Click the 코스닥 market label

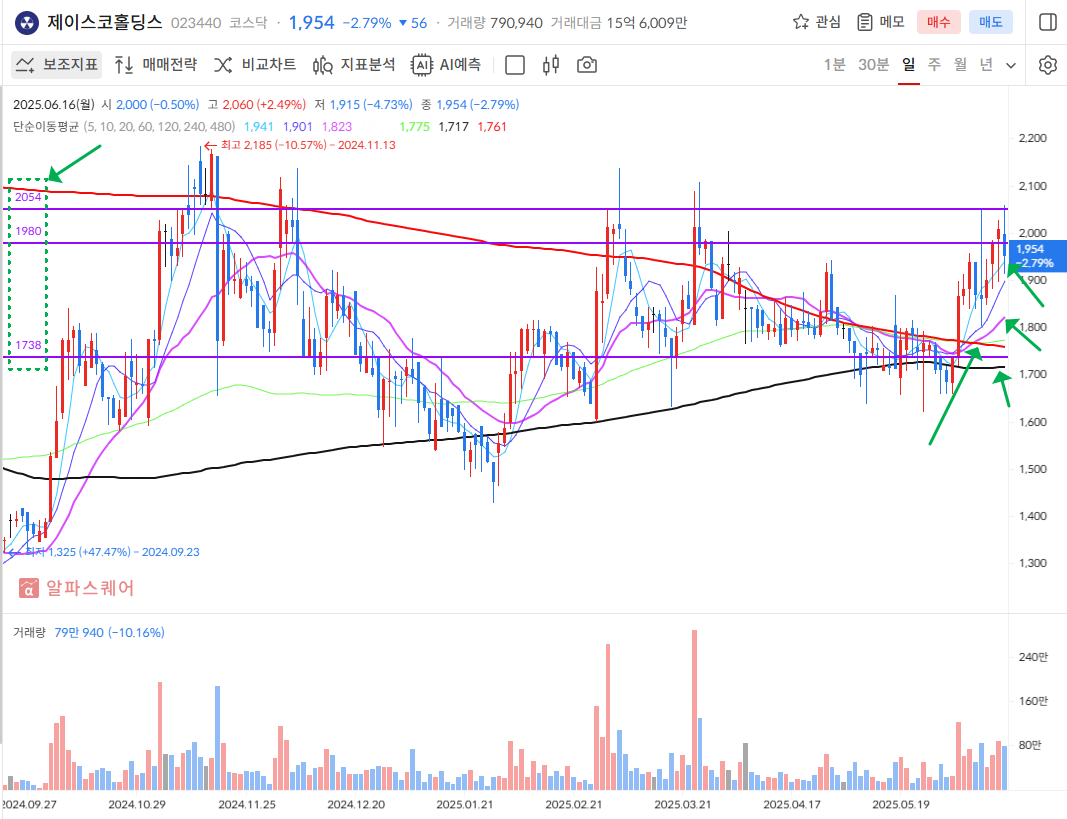248,23
